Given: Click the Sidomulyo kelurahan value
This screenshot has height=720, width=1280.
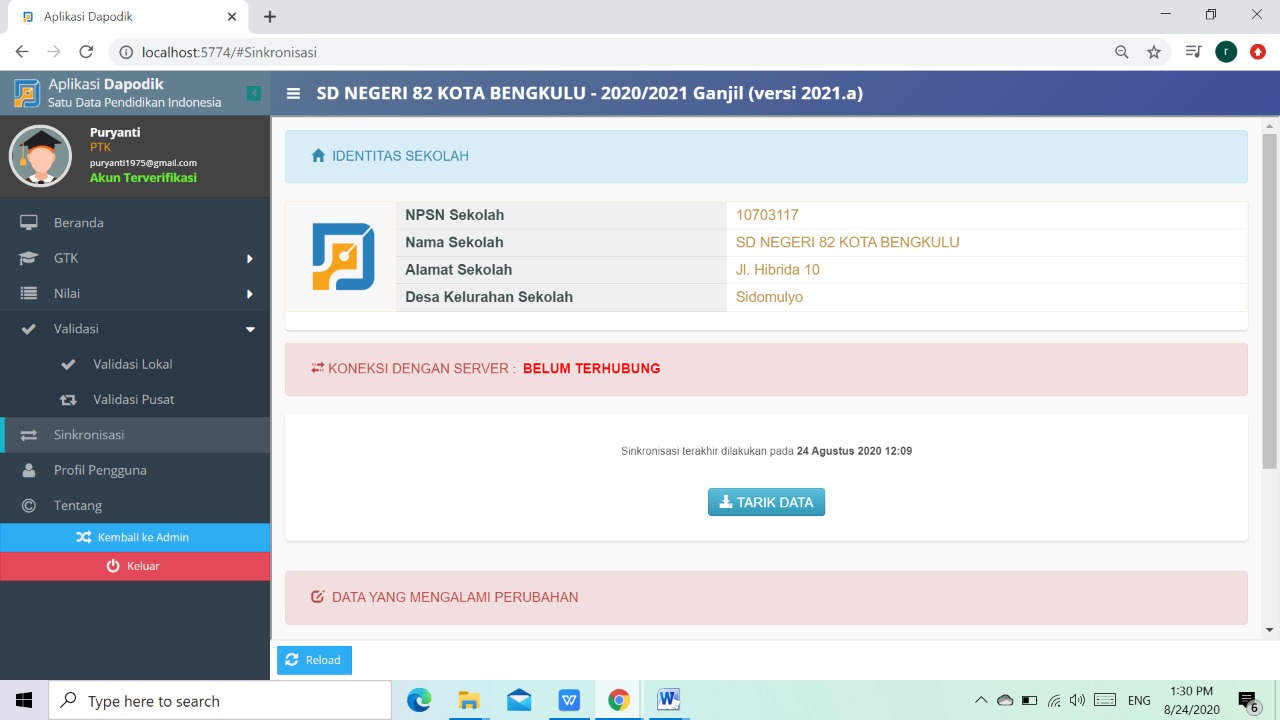Looking at the screenshot, I should pos(769,297).
